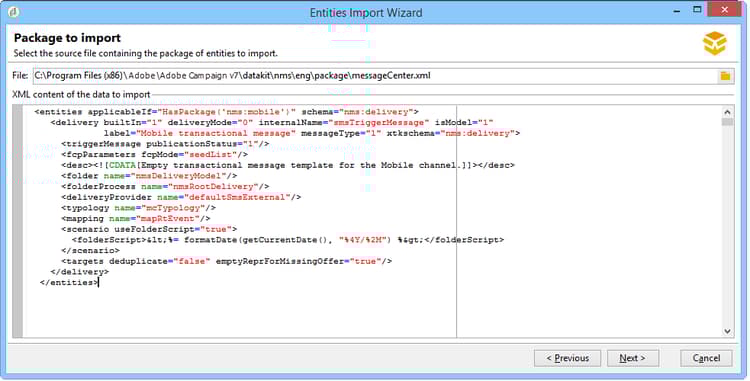Click the triggerMessage publicationStatus line
The width and height of the screenshot is (750, 381).
165,144
